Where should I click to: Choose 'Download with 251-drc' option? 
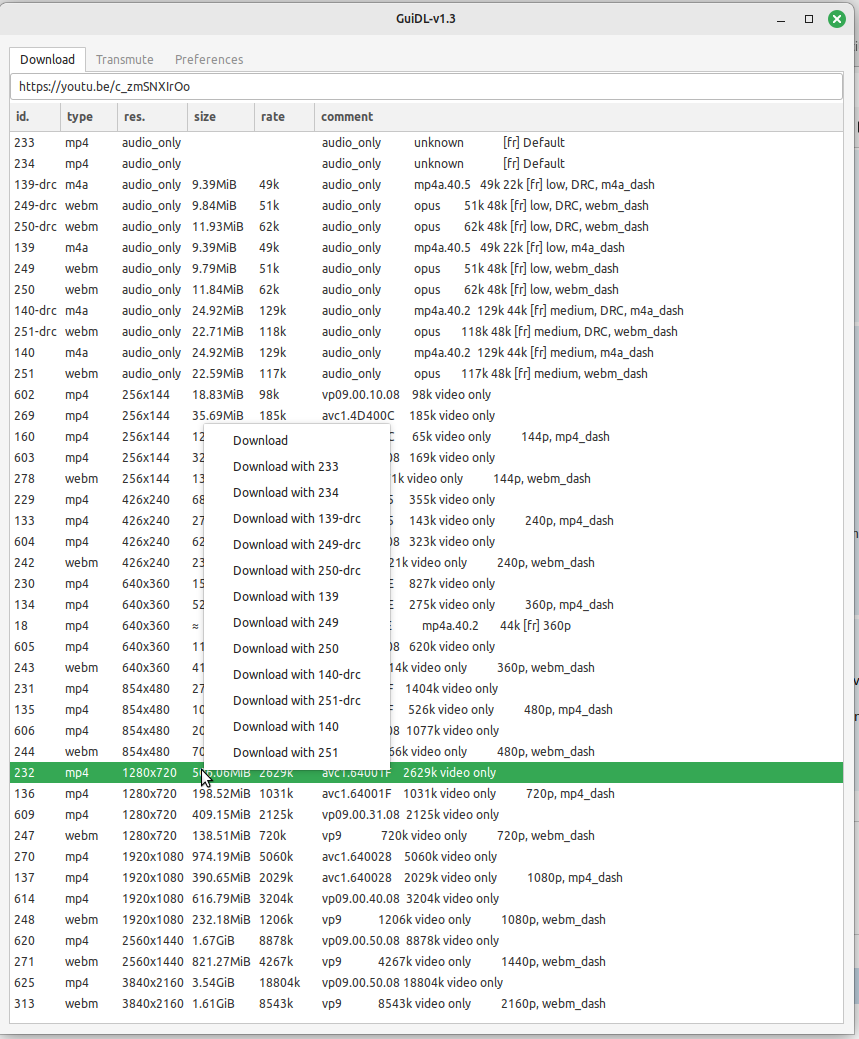coord(296,700)
